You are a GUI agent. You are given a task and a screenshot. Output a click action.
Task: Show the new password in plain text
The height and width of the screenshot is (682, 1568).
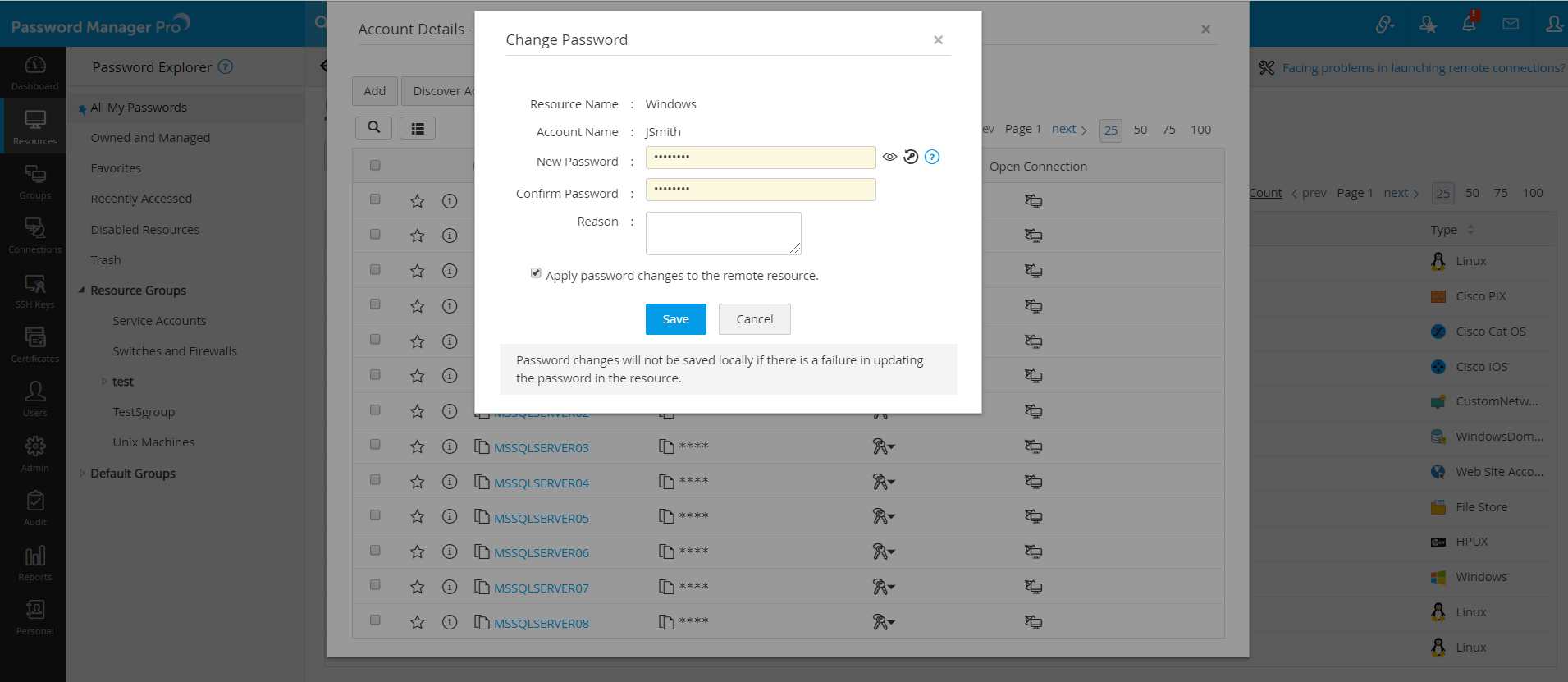pos(889,157)
